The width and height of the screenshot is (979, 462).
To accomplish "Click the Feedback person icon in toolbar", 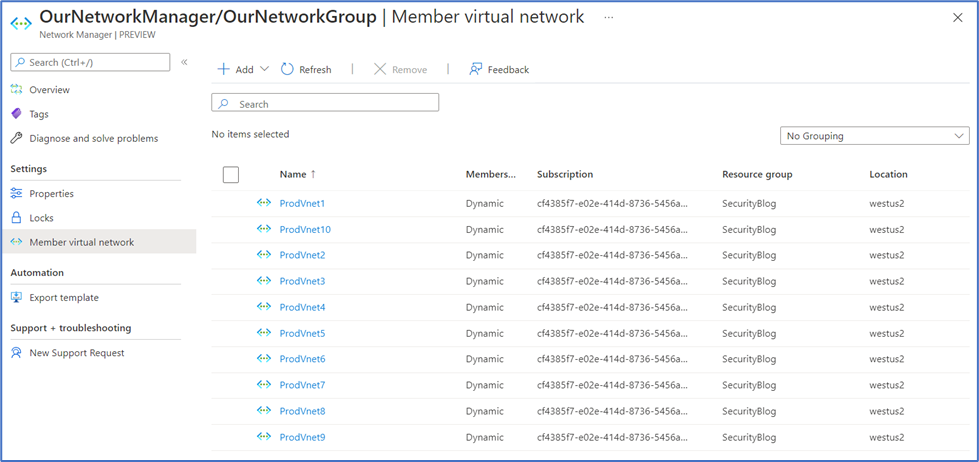I will click(475, 69).
